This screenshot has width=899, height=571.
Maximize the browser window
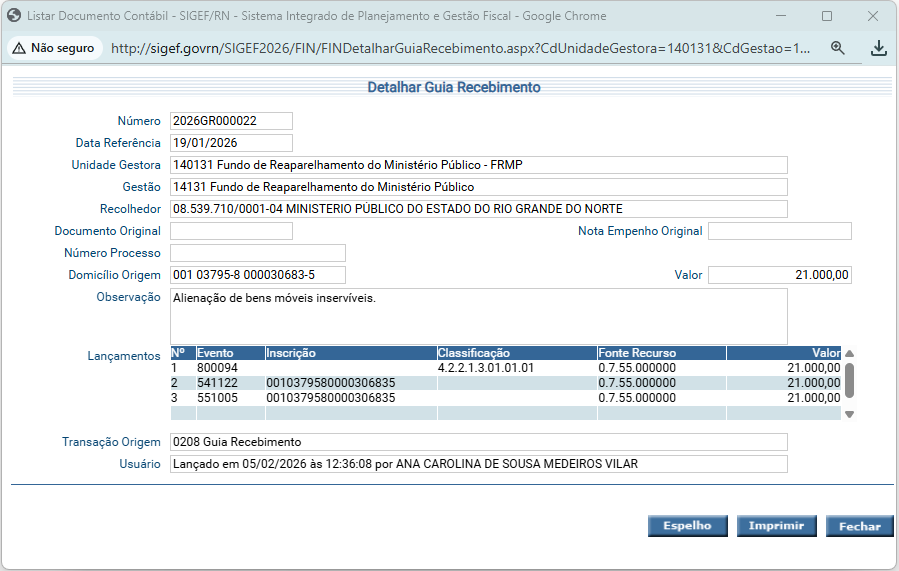[827, 16]
